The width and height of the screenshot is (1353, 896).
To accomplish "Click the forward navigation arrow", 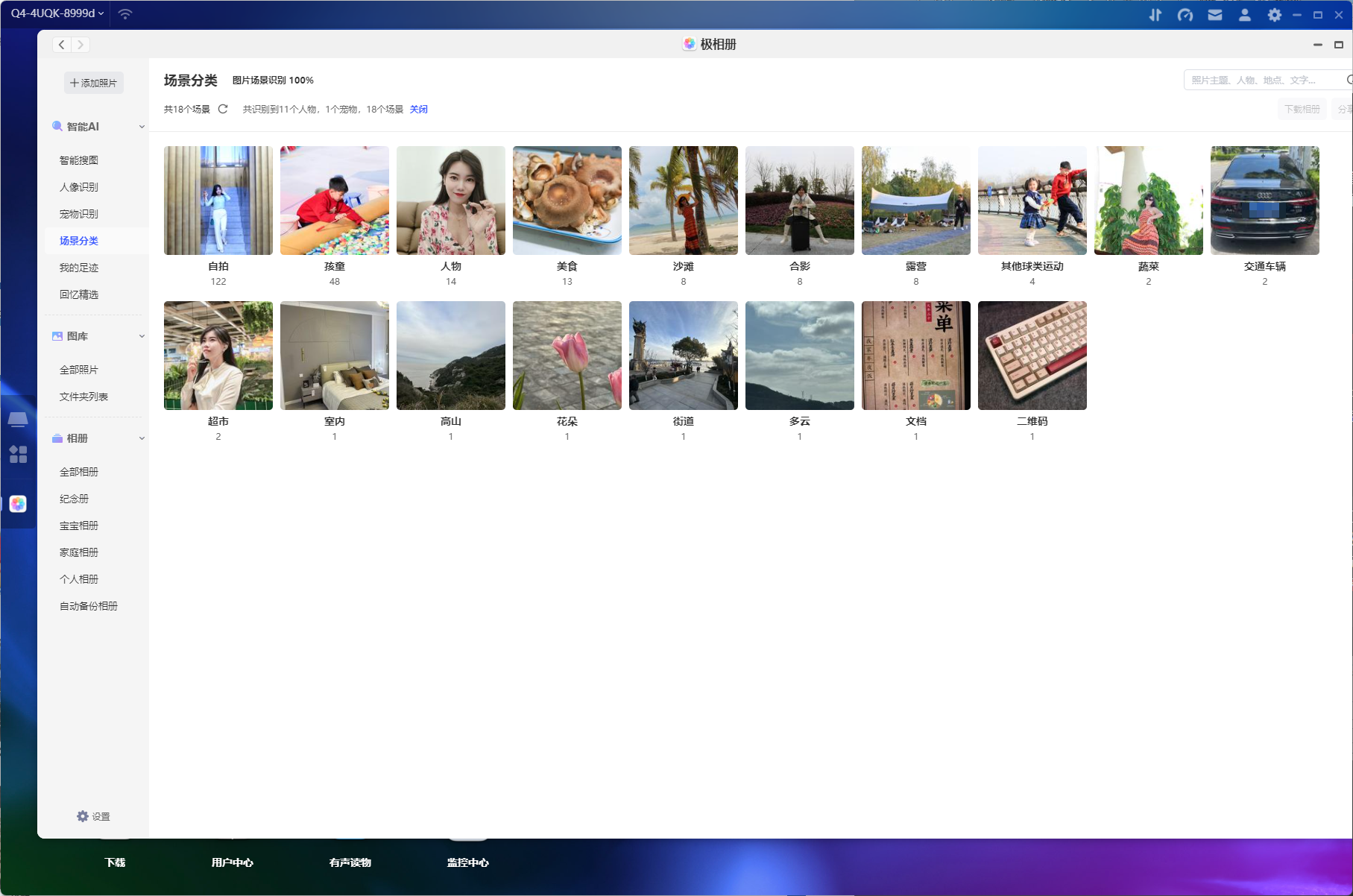I will pyautogui.click(x=81, y=45).
